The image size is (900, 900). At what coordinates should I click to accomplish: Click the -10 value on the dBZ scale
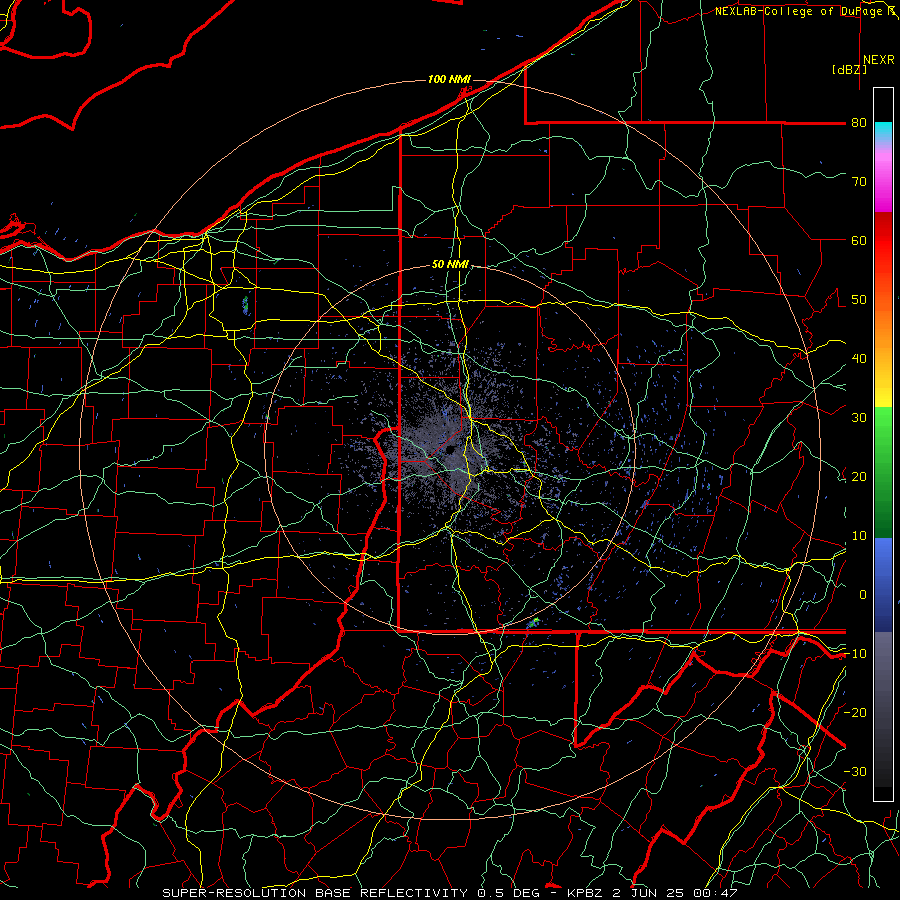855,653
